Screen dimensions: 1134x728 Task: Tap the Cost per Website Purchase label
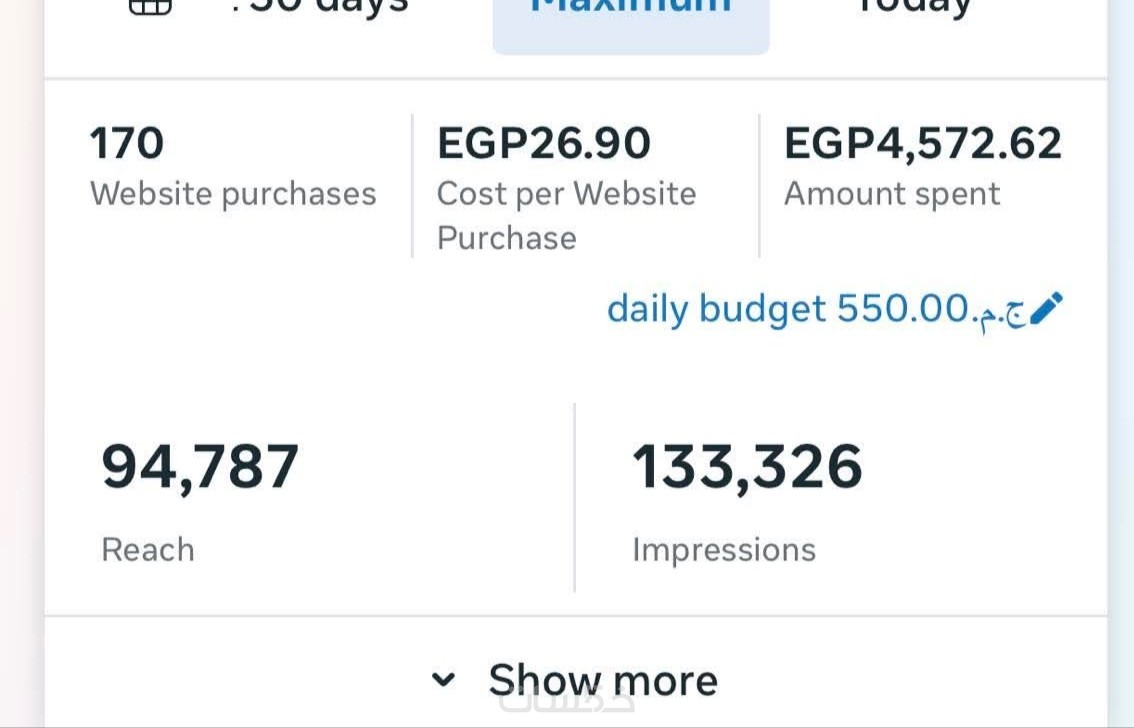566,215
